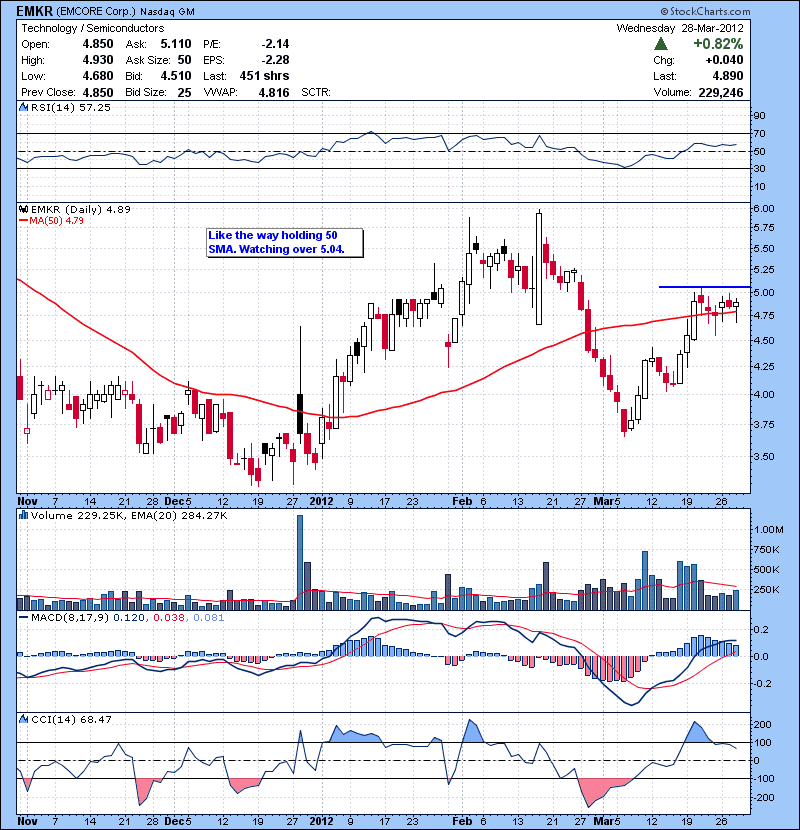The width and height of the screenshot is (800, 830).
Task: Click the Chg value +0.040
Action: [x=724, y=60]
